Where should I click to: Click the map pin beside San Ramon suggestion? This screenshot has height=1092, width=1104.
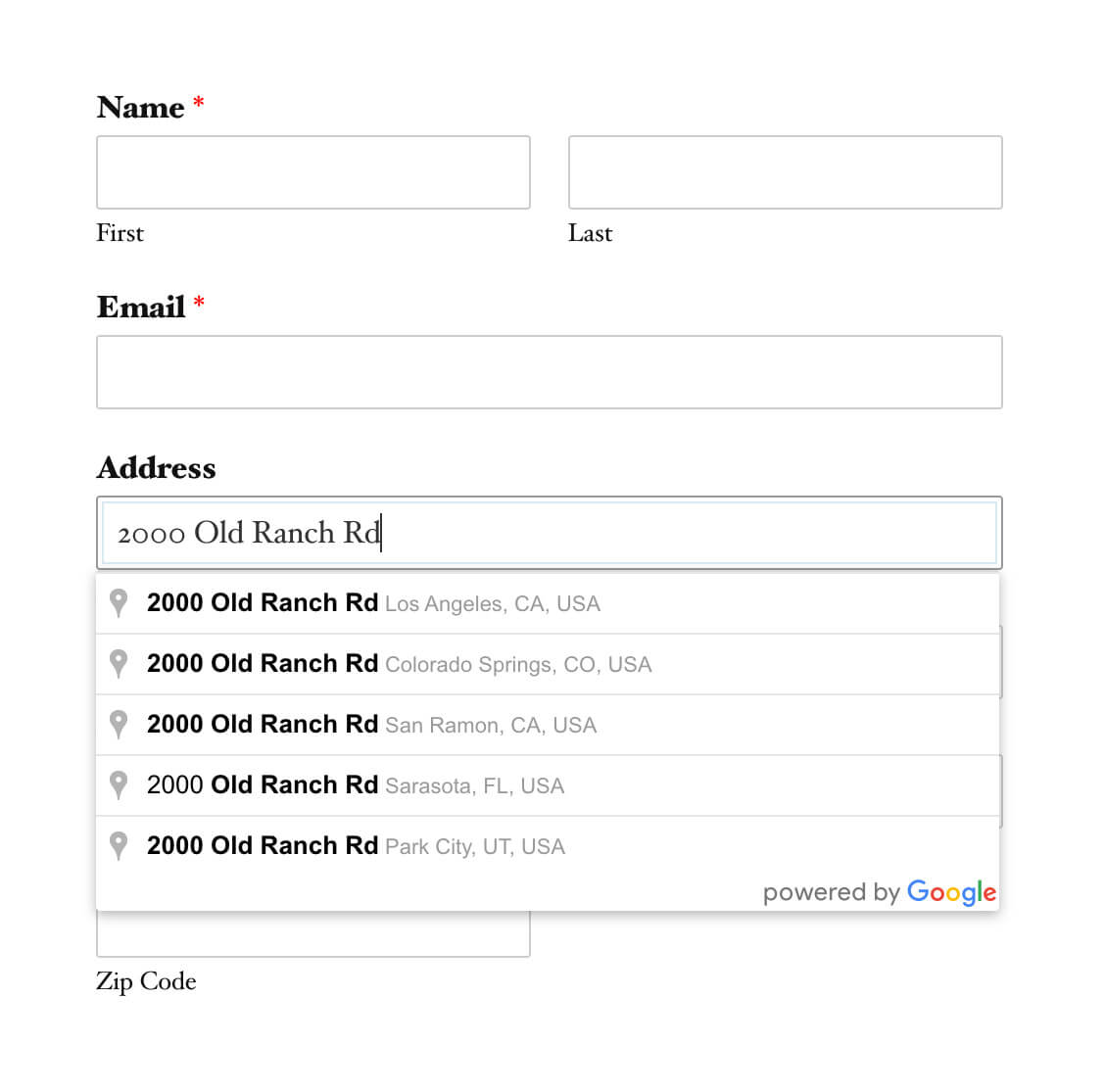119,725
